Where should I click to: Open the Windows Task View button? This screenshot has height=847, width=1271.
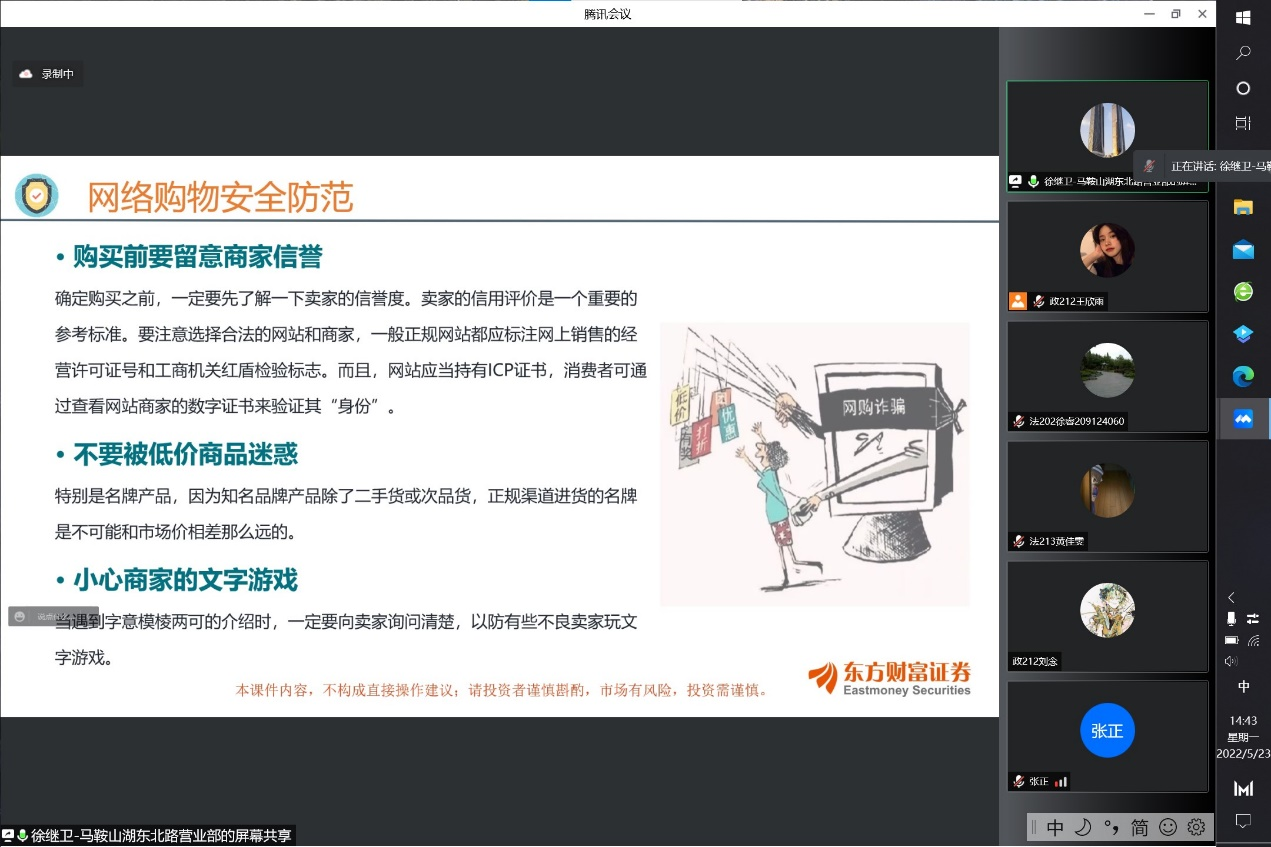pyautogui.click(x=1243, y=123)
